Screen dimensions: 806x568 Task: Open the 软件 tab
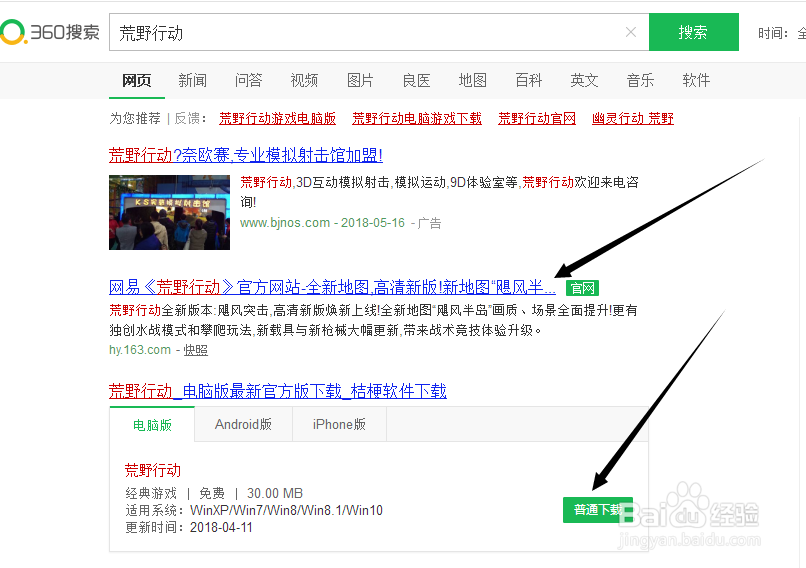pyautogui.click(x=697, y=80)
